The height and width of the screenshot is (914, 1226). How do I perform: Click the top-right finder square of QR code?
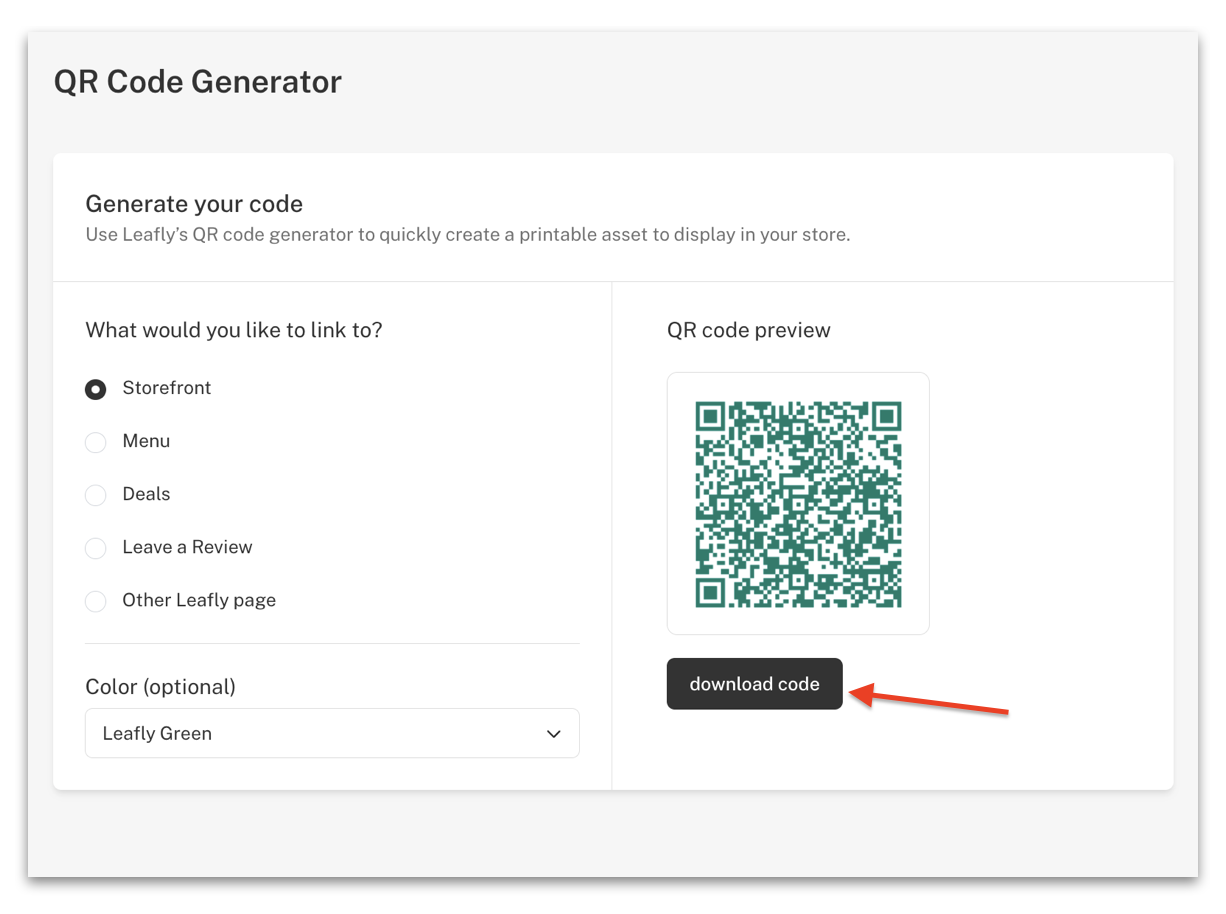[x=886, y=416]
